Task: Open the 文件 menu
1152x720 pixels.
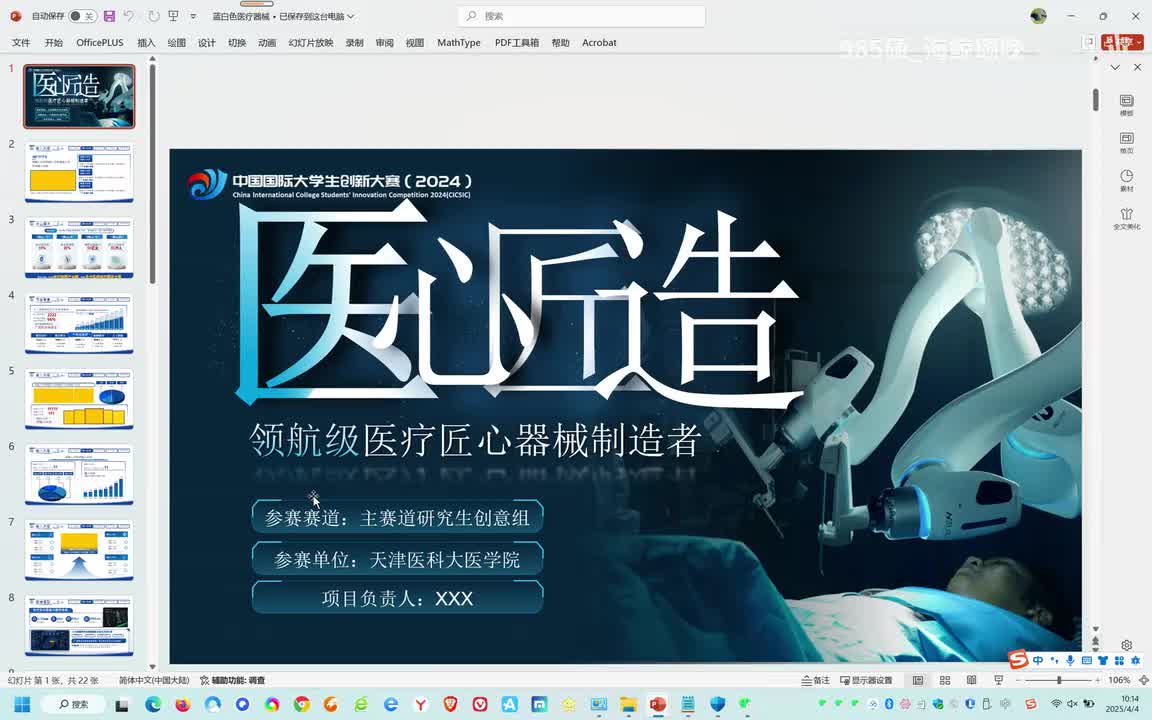Action: pos(21,43)
